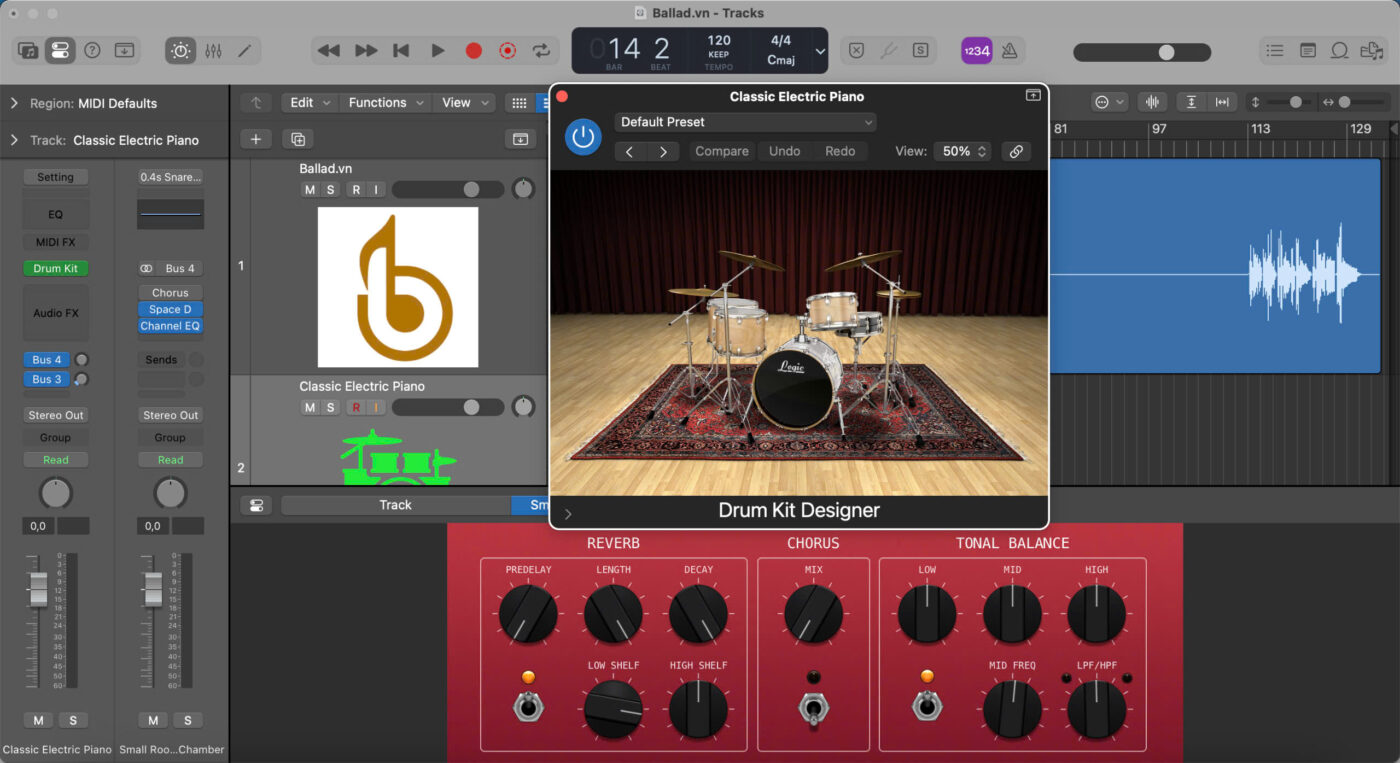Click the grid view button in tracks header
1400x763 pixels.
[519, 102]
